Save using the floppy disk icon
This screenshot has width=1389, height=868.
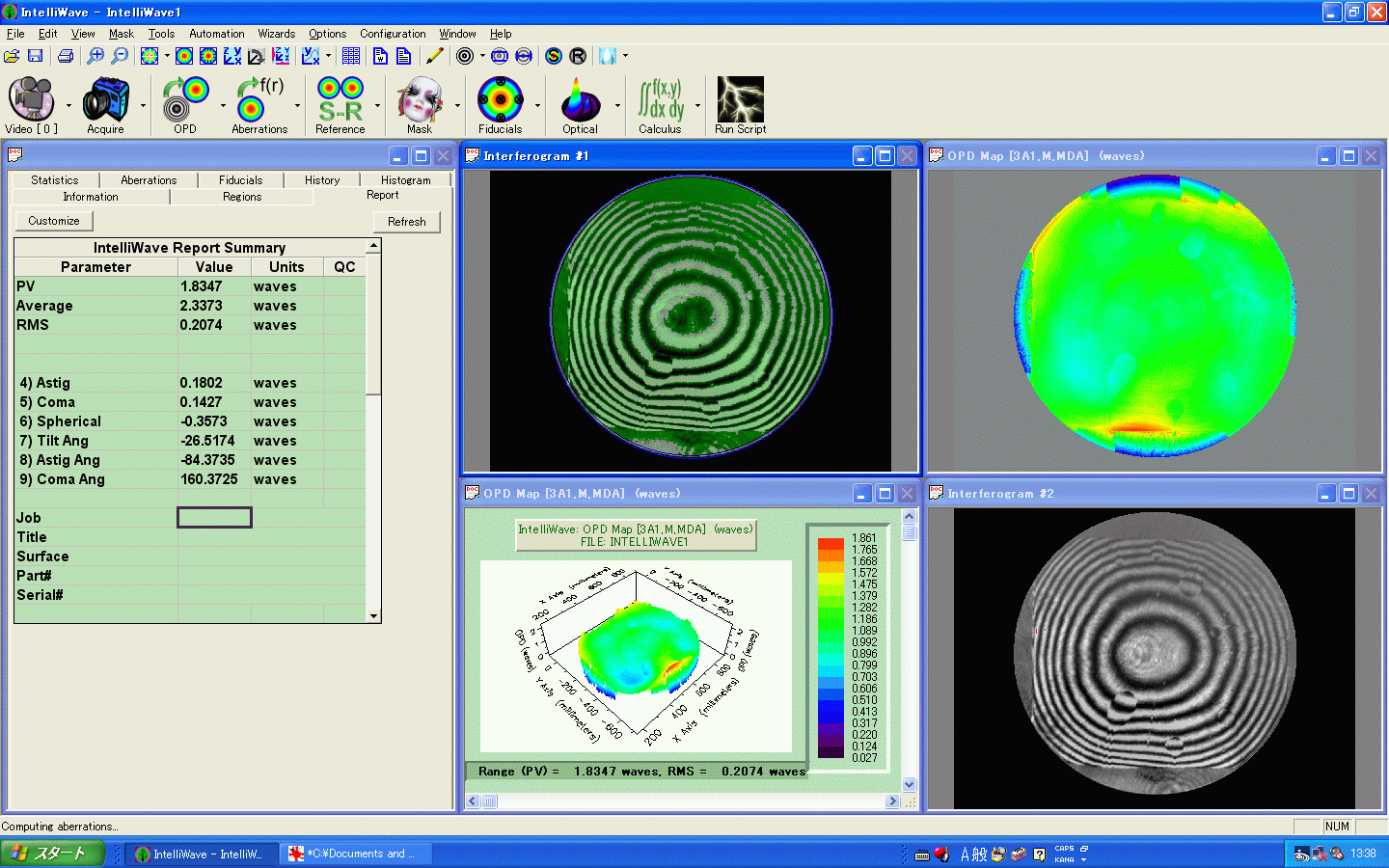click(36, 56)
